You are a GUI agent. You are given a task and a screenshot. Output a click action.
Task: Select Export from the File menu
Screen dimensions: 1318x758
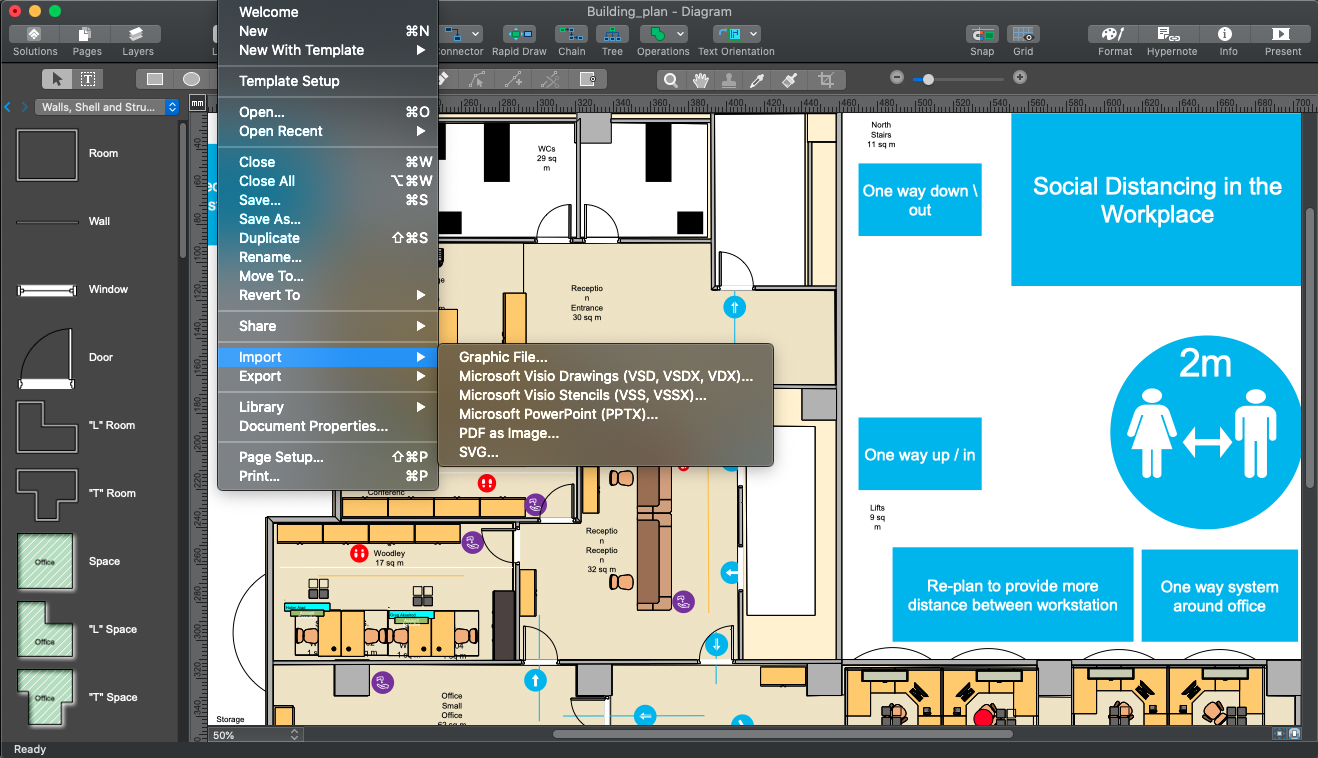click(260, 376)
